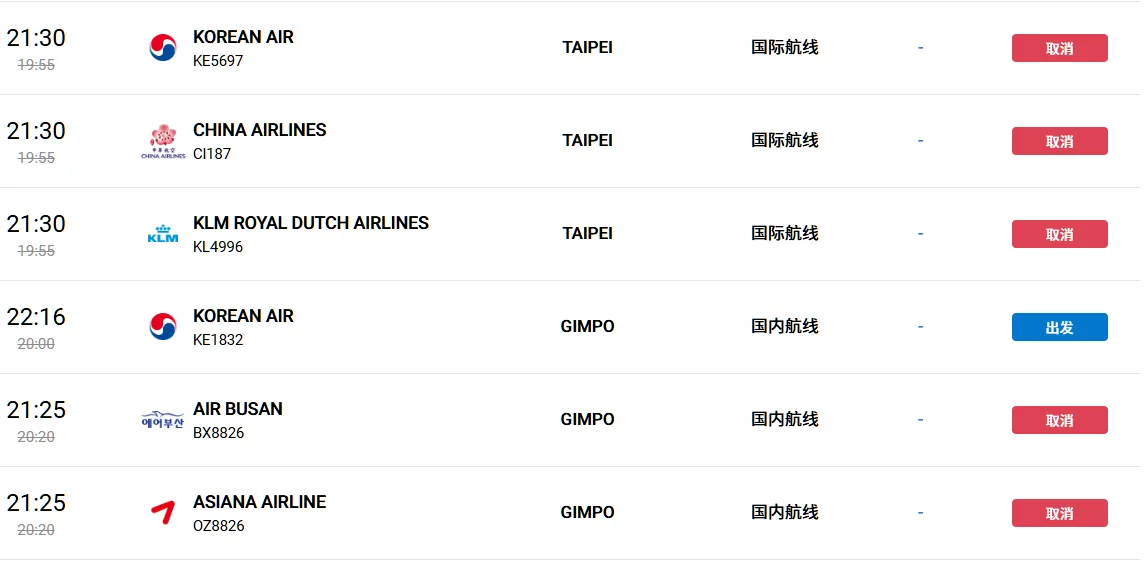Image resolution: width=1147 pixels, height=567 pixels.
Task: Click flight number BX8826 text
Action: pyautogui.click(x=219, y=433)
